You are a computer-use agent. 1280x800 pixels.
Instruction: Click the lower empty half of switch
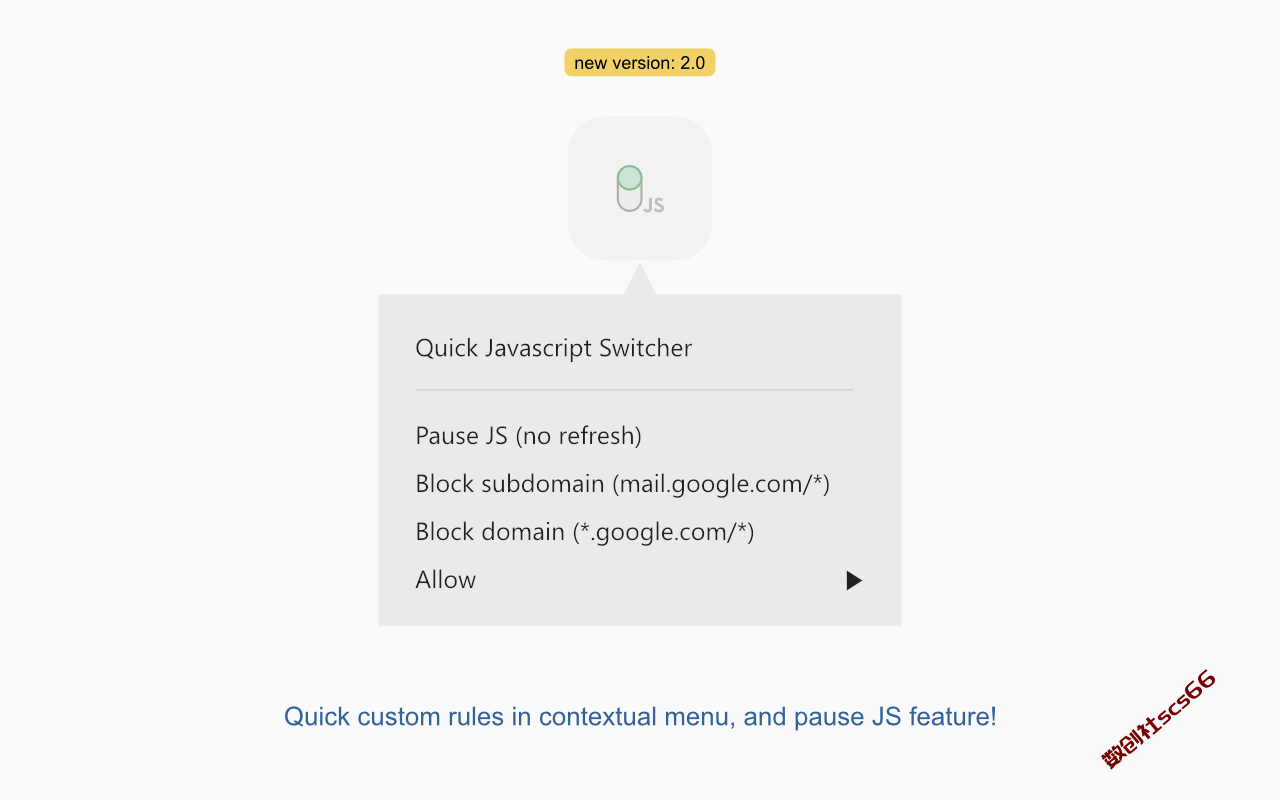point(629,200)
